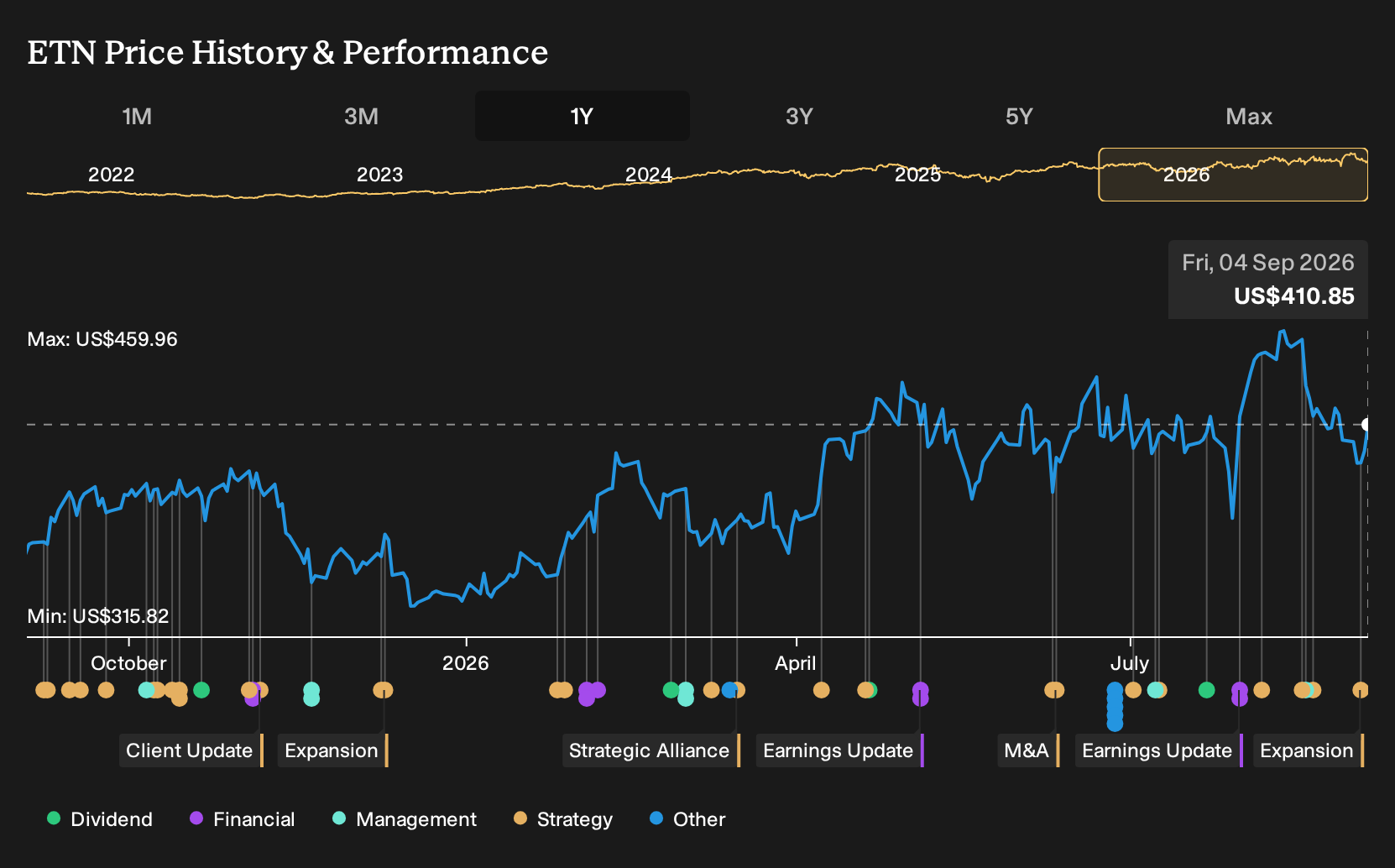Click the 'Min: US$315.82' label
The image size is (1395, 868).
pos(98,616)
